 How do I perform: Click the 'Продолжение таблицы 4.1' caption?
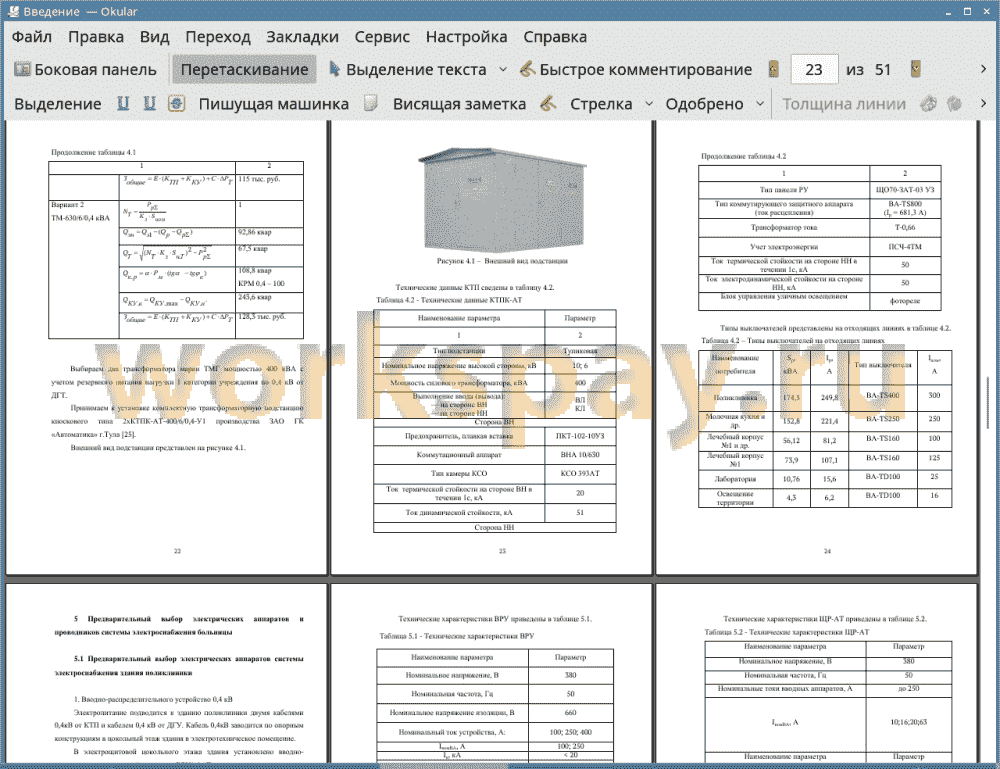[93, 152]
